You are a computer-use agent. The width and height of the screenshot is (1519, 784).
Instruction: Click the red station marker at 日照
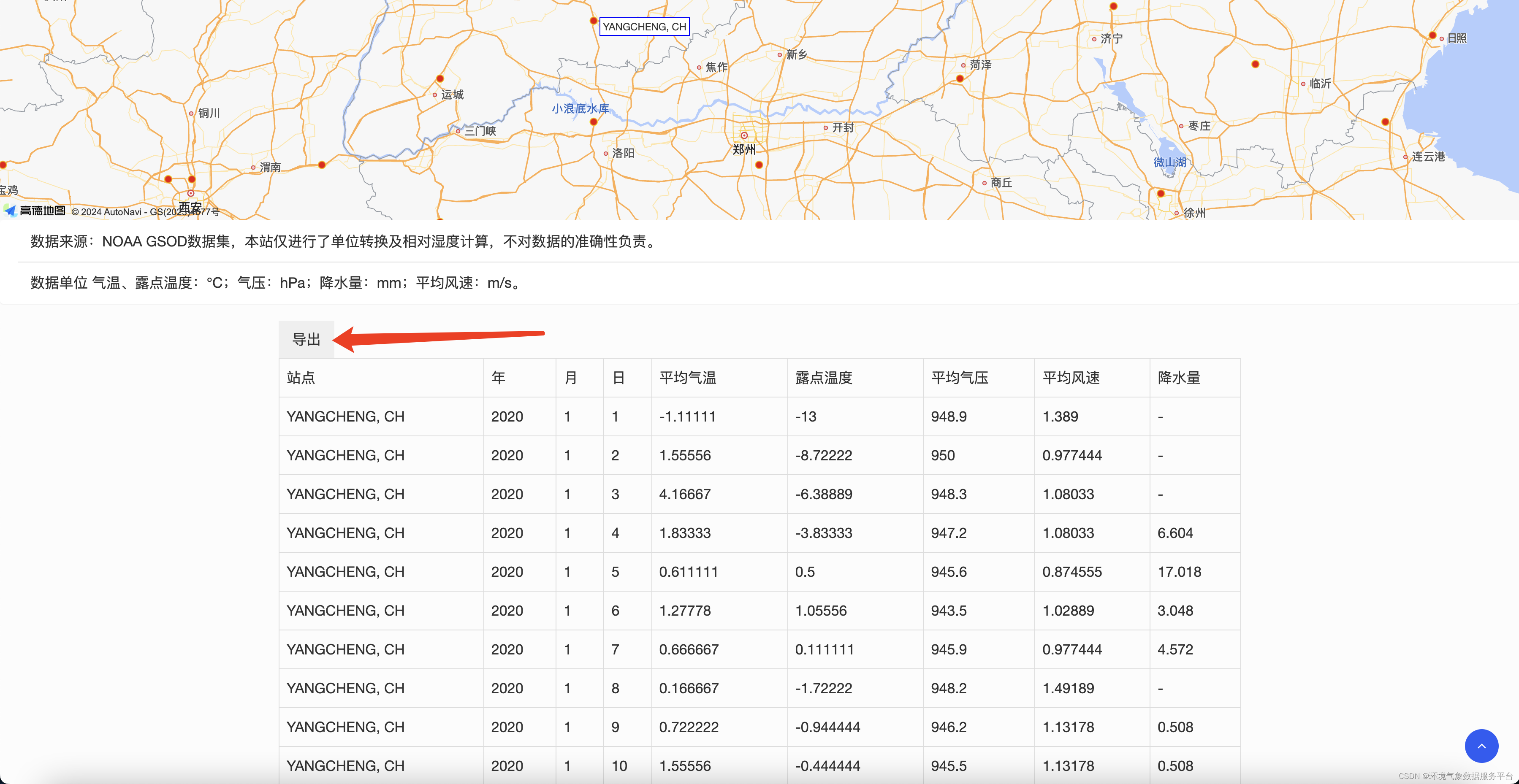[1432, 35]
